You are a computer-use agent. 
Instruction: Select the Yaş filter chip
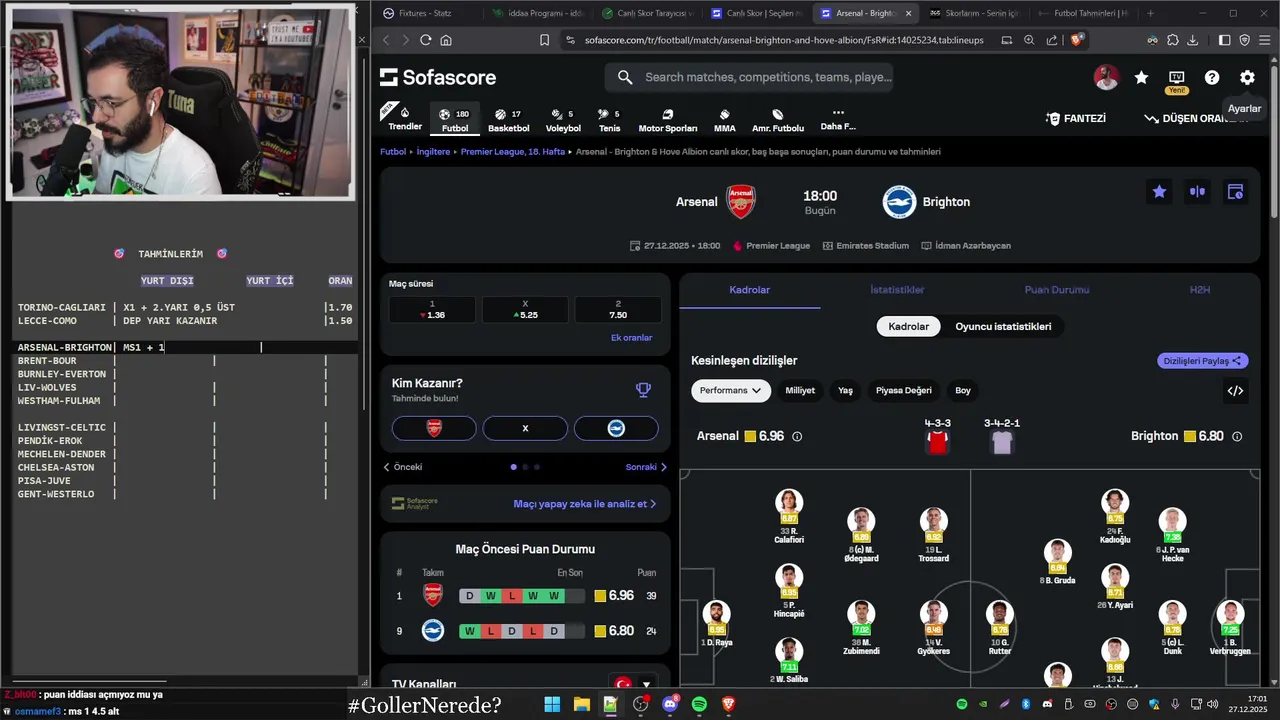click(x=845, y=391)
